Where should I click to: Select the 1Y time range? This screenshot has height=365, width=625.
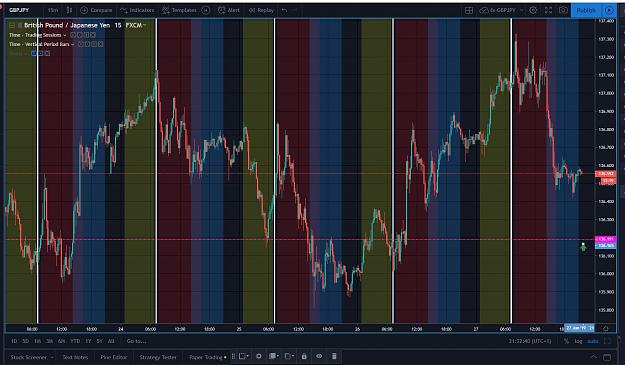88,341
